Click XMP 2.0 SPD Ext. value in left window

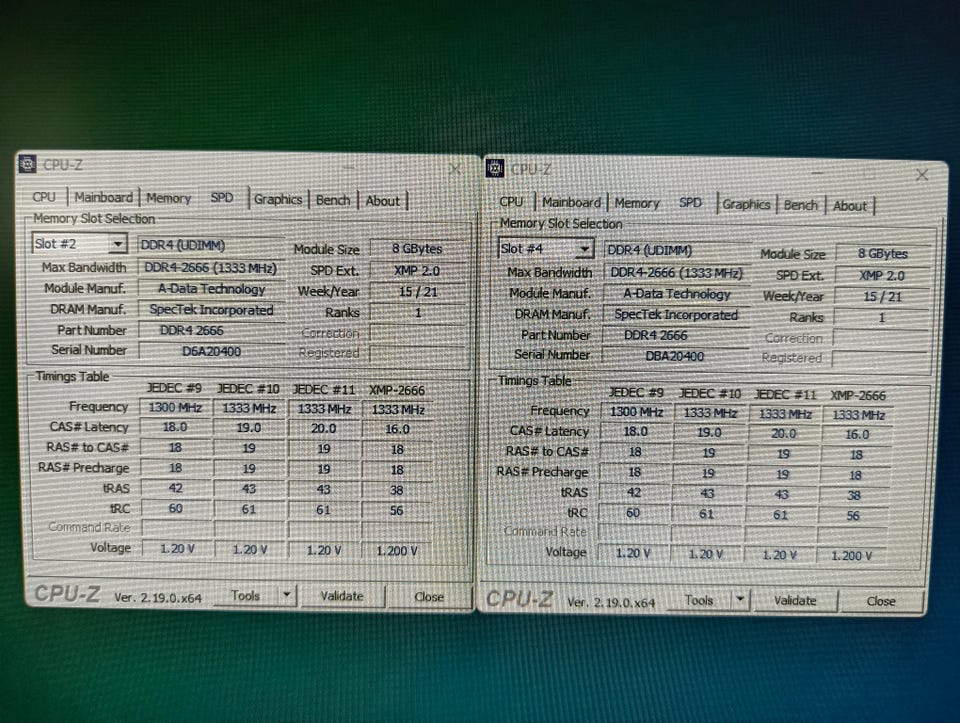[417, 271]
